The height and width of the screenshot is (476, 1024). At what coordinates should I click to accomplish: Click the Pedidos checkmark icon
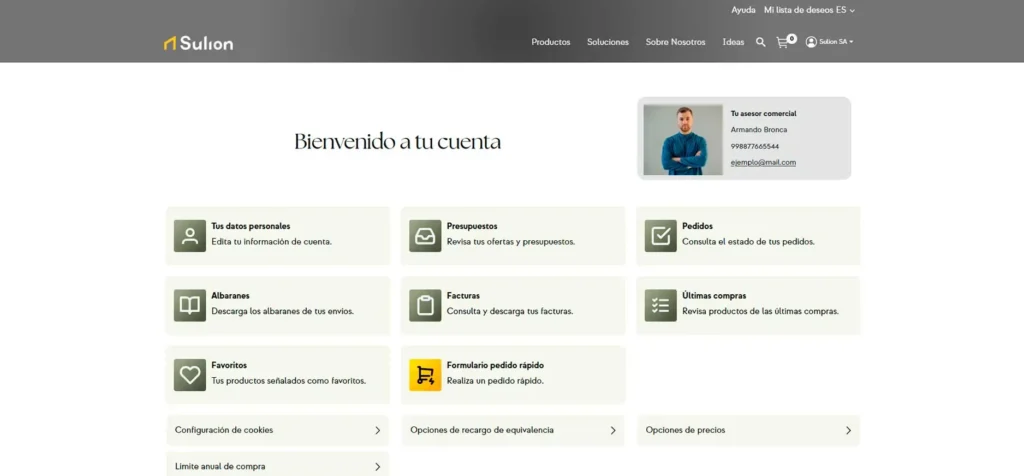[661, 236]
